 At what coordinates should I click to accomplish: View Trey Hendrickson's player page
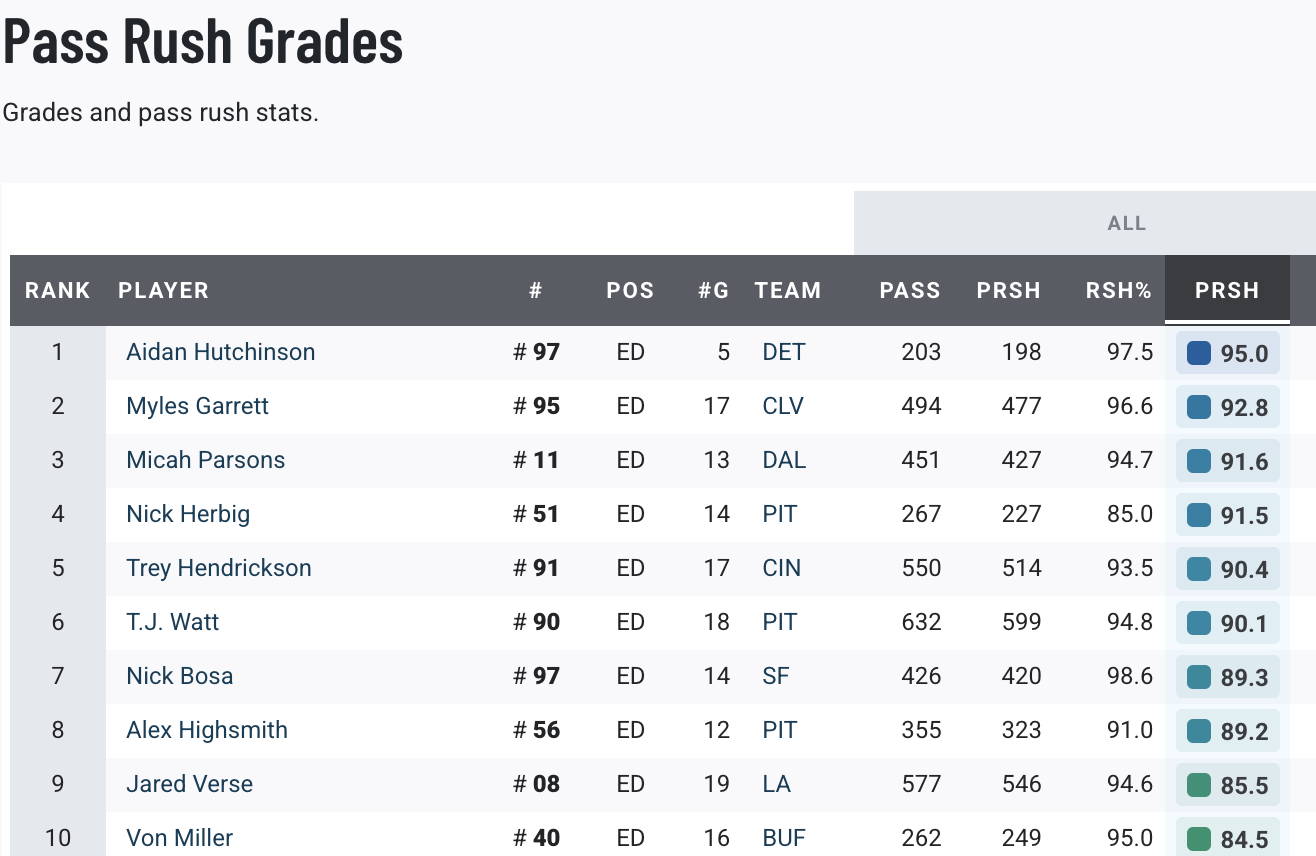[x=218, y=568]
